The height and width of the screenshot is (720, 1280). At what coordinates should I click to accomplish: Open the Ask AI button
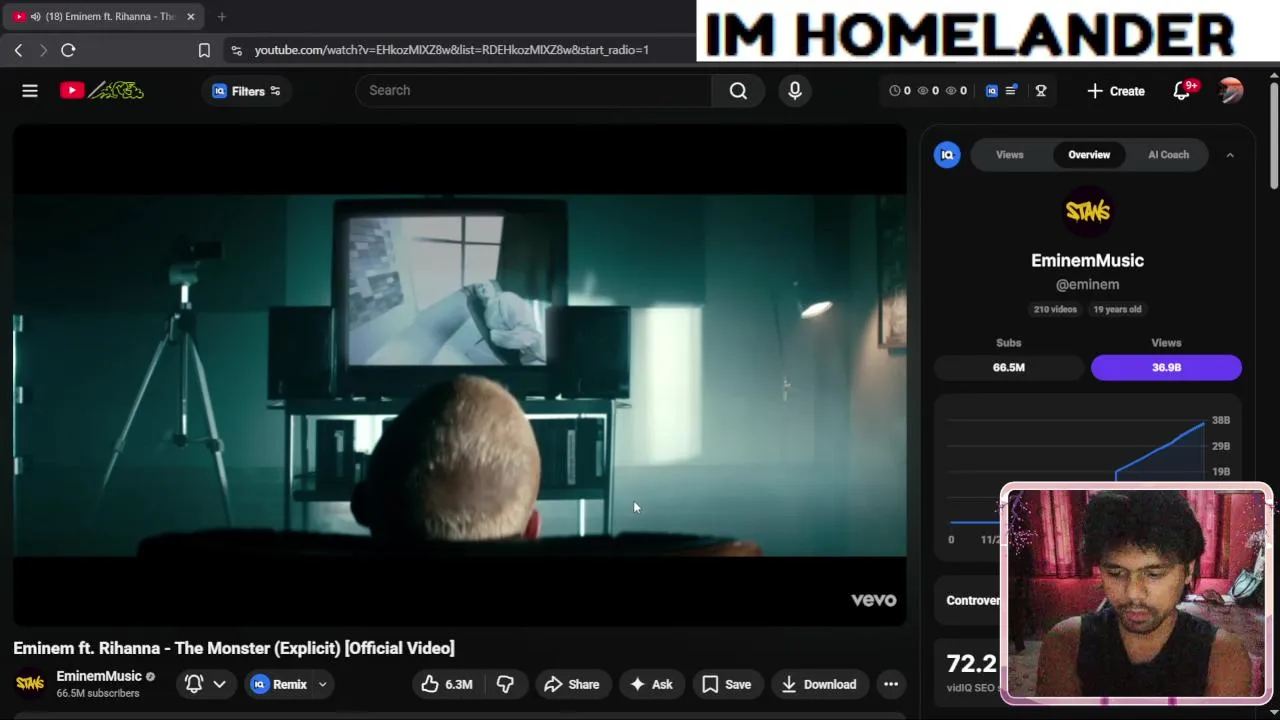pyautogui.click(x=651, y=684)
